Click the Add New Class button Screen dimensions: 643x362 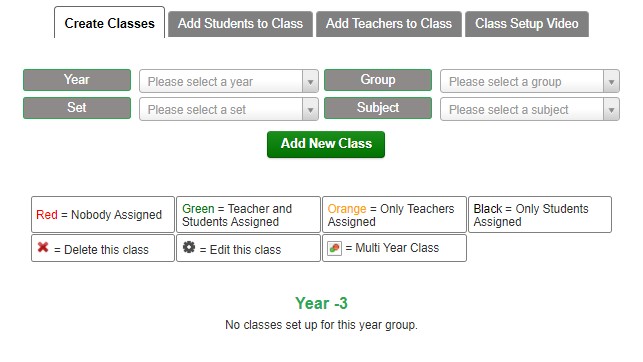click(x=326, y=144)
